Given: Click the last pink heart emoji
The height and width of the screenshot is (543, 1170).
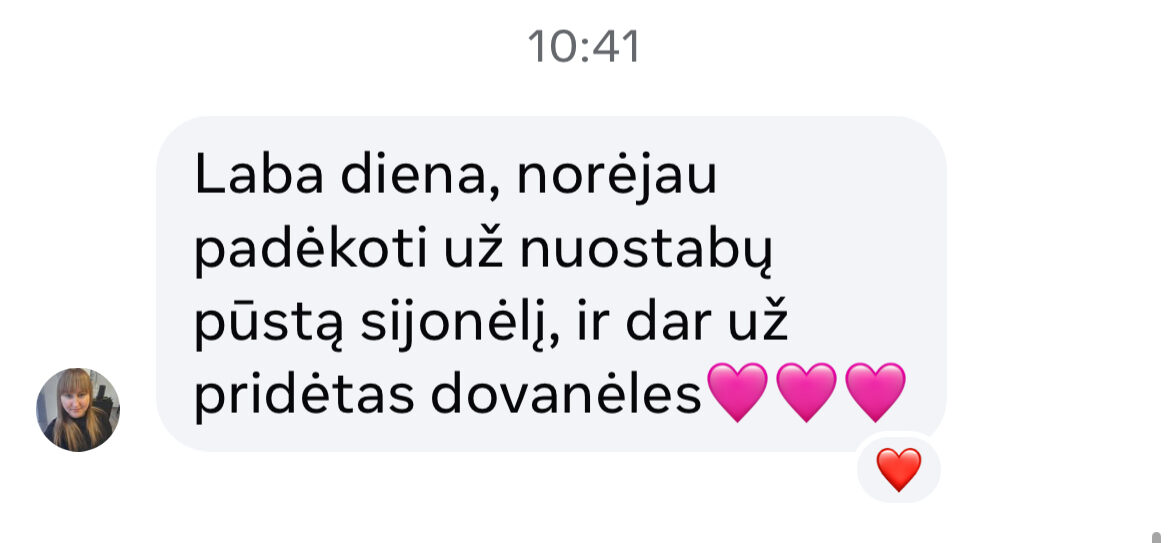Looking at the screenshot, I should pyautogui.click(x=875, y=392).
